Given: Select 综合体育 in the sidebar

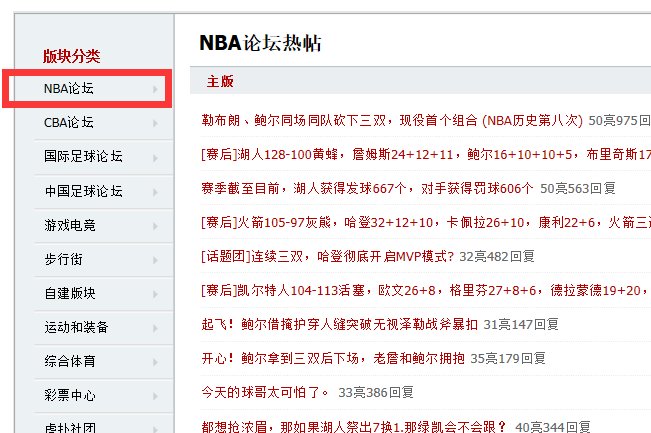Looking at the screenshot, I should [70, 361].
